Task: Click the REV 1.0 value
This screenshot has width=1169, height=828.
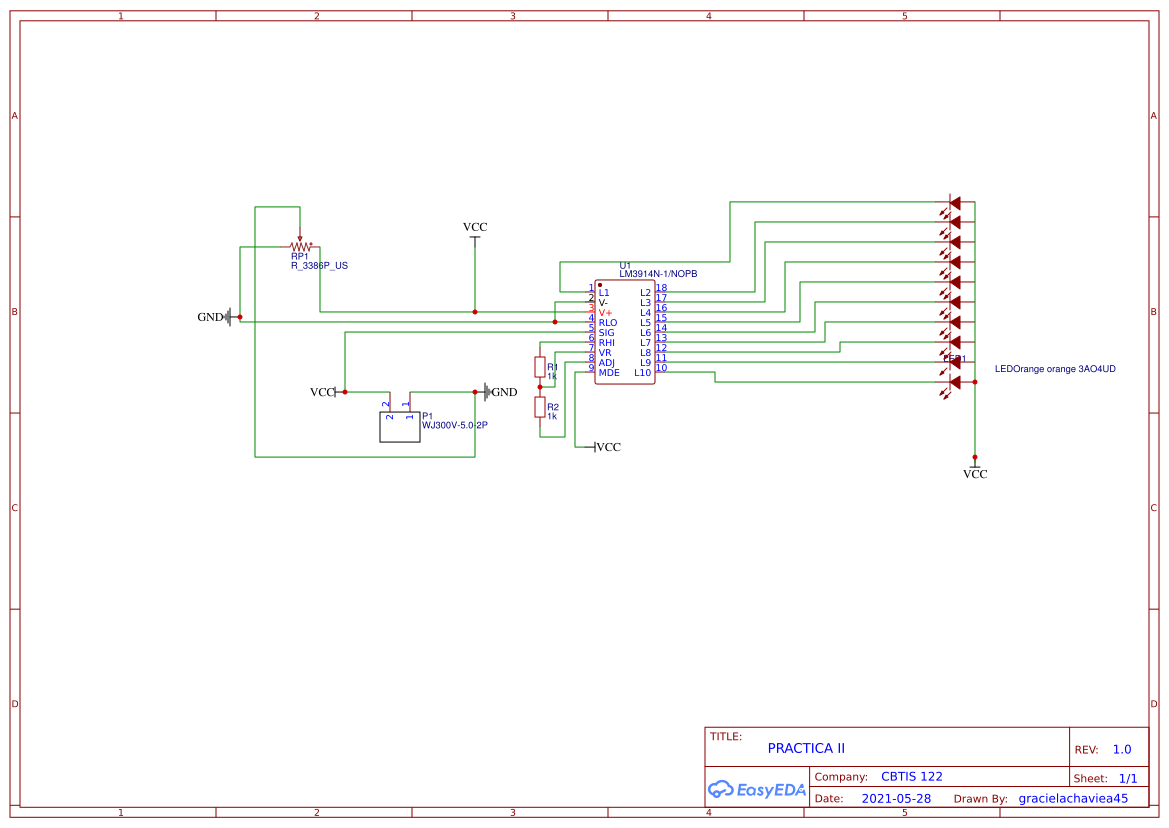Action: (1120, 749)
